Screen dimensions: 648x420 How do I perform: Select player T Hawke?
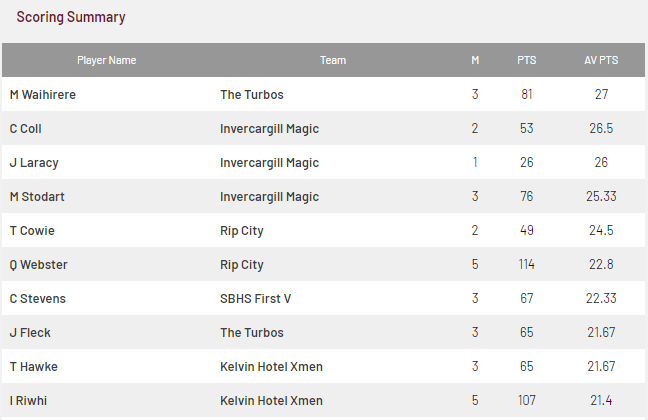point(33,367)
